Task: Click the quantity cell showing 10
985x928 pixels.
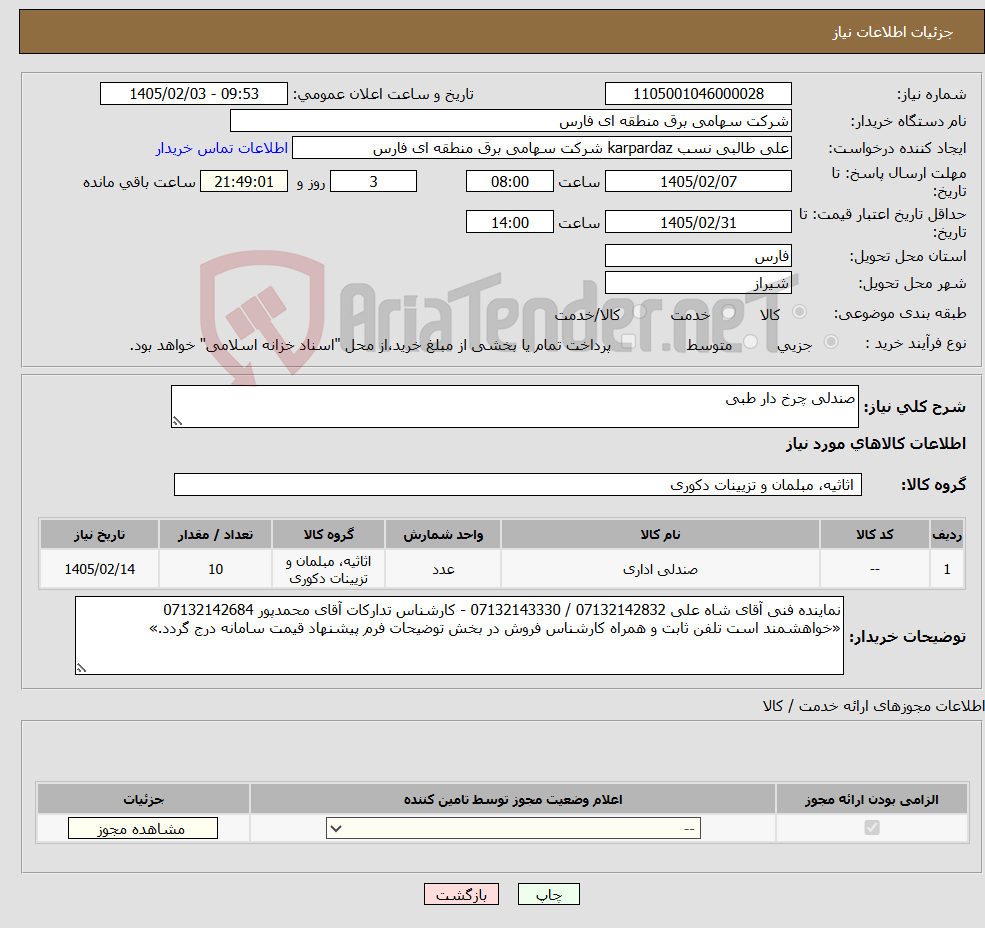Action: pos(215,569)
